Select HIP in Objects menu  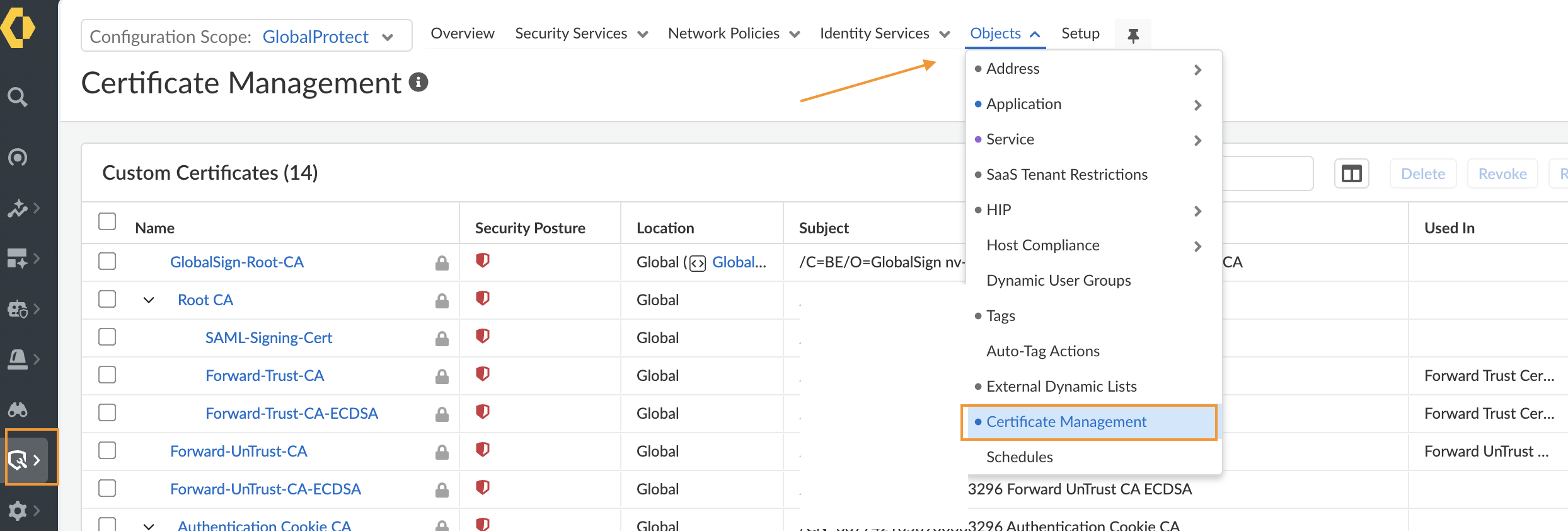point(1093,210)
